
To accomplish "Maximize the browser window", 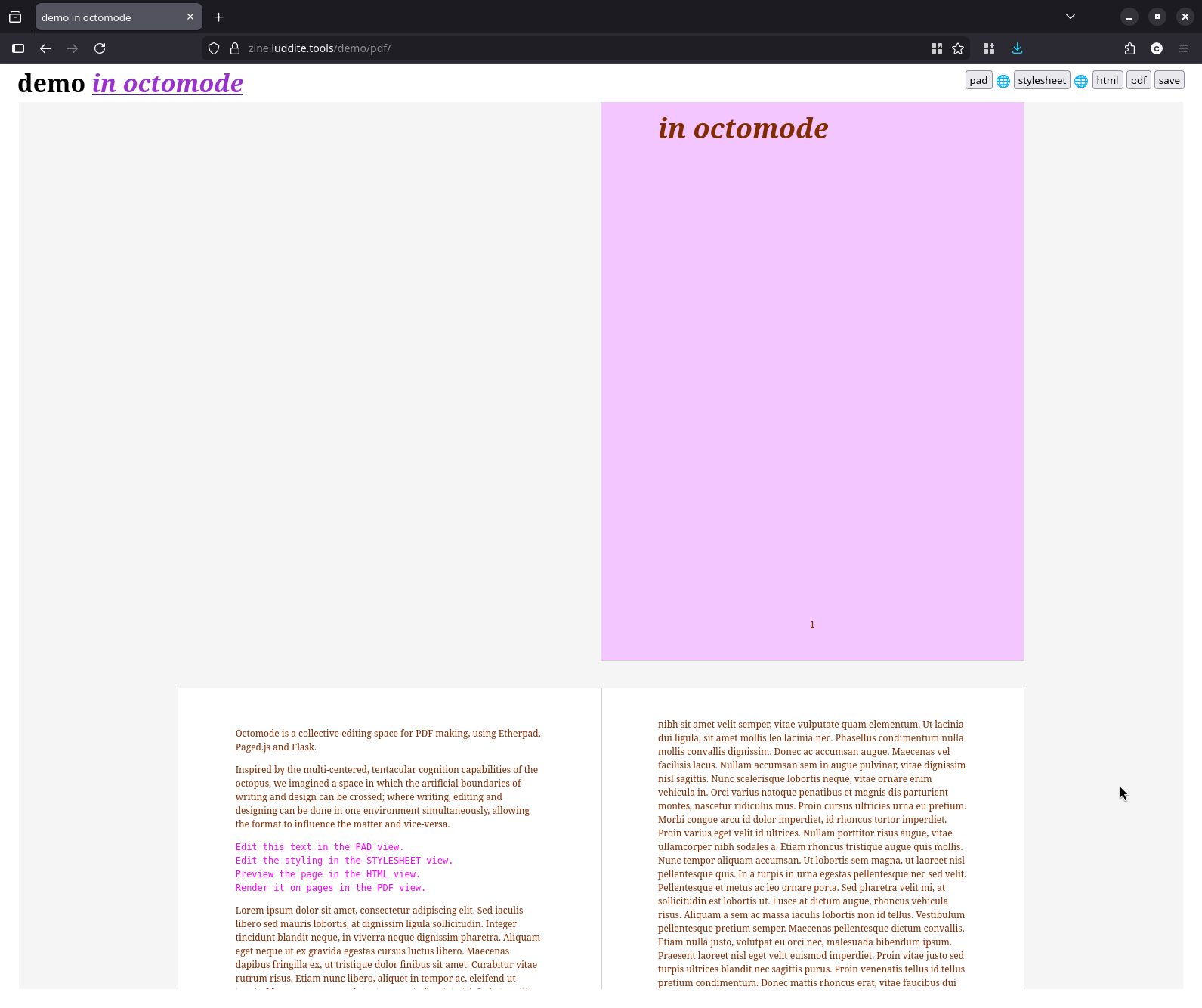I will [1157, 17].
